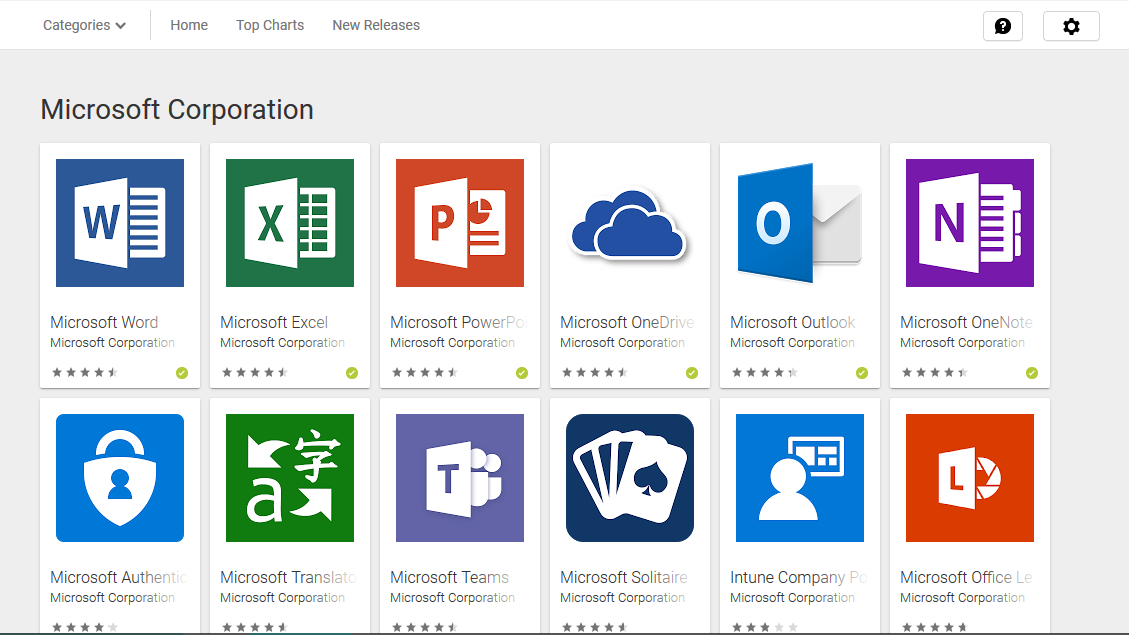The image size is (1129, 635).
Task: Go to the Home tab
Action: coord(189,25)
